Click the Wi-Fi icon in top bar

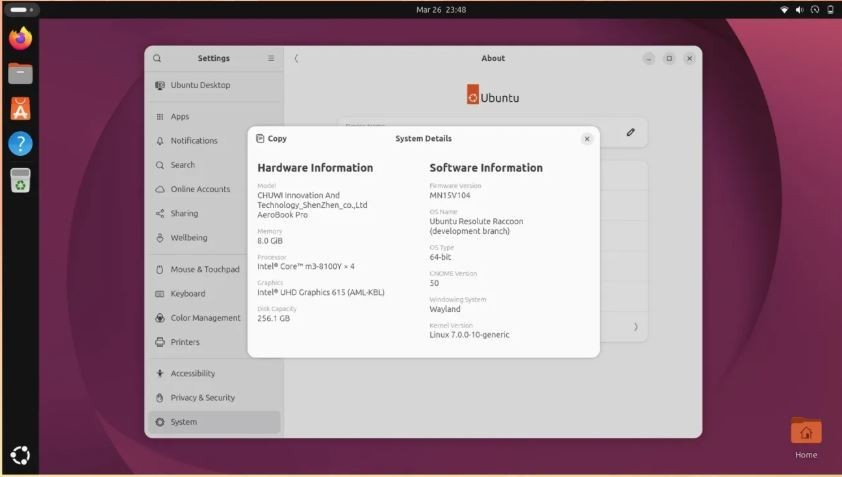[784, 10]
